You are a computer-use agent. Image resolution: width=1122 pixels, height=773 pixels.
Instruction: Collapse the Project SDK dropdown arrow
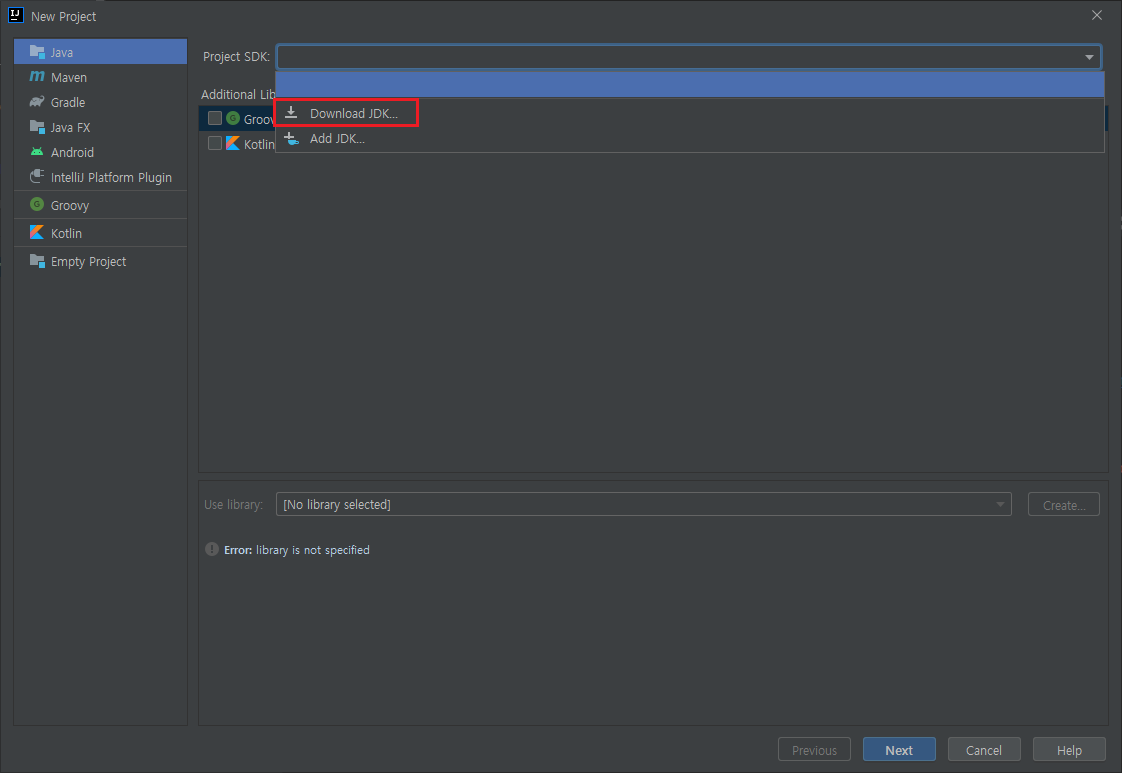click(x=1089, y=57)
